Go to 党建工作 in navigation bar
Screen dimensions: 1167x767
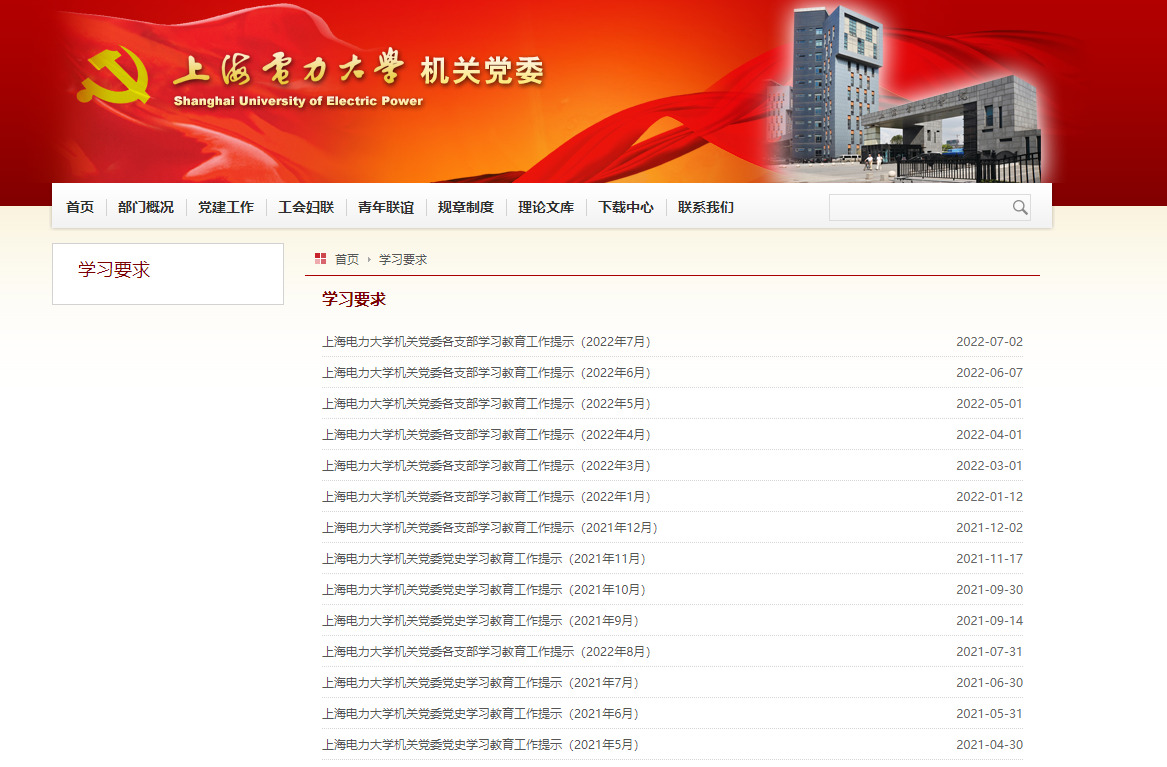click(226, 208)
